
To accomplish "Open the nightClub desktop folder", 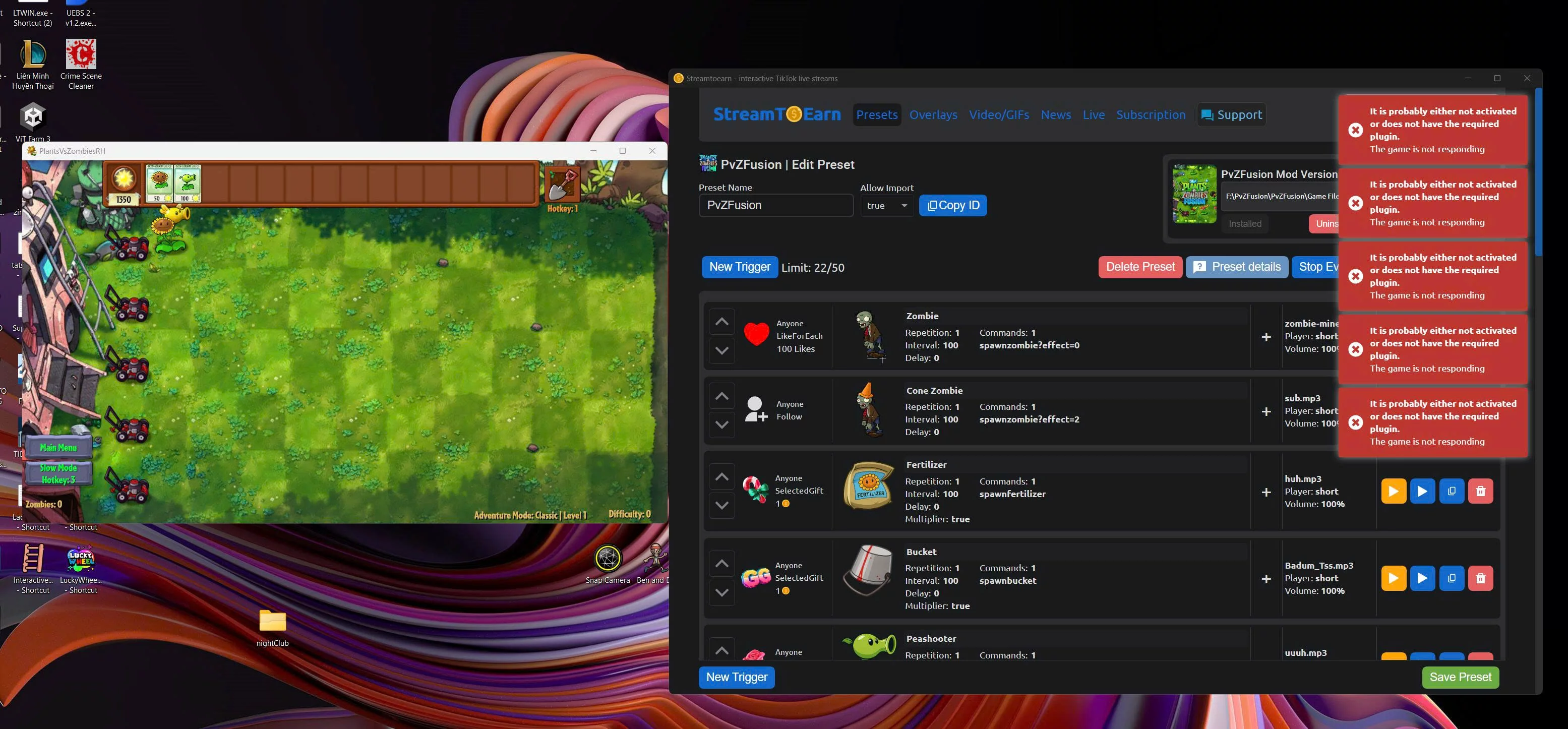I will click(x=272, y=627).
